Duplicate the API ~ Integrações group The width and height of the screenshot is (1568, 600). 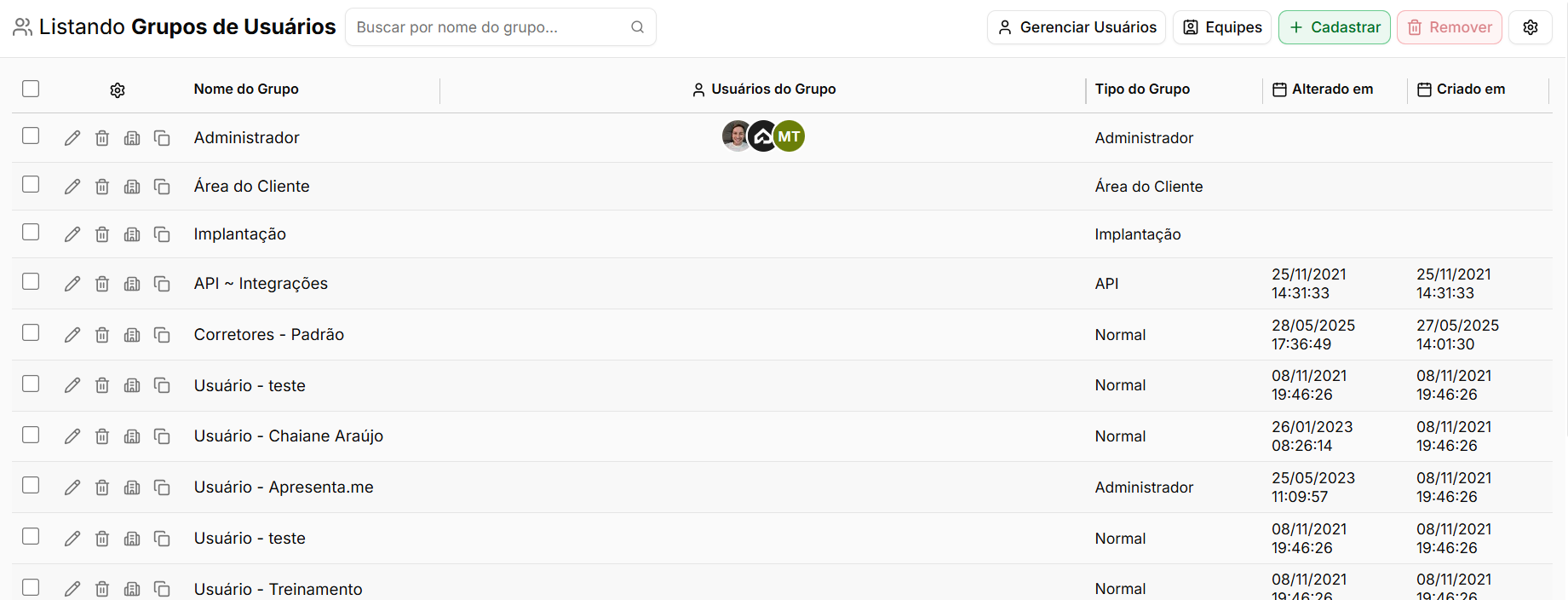click(162, 284)
